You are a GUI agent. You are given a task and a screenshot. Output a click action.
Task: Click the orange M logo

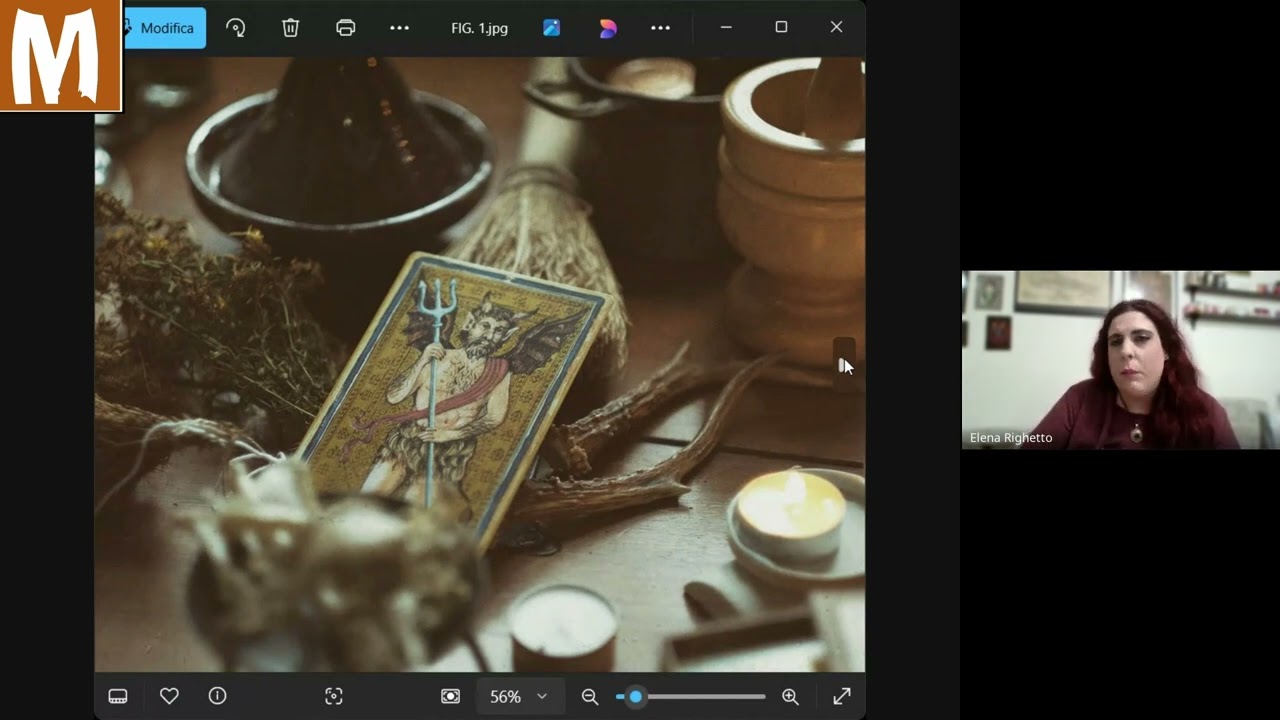point(60,55)
